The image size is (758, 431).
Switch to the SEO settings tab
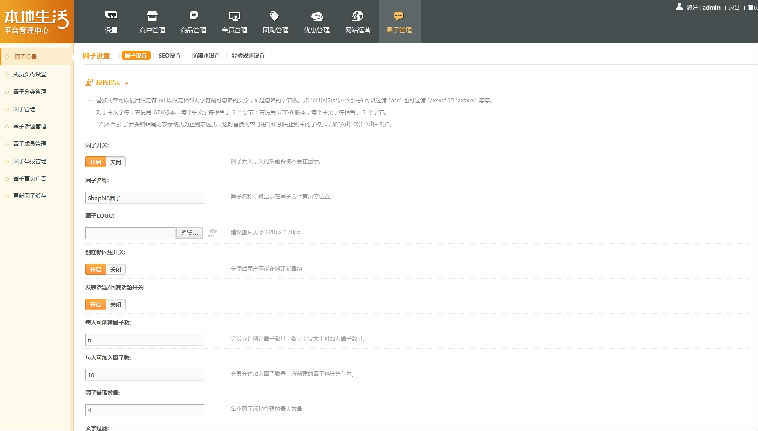pyautogui.click(x=169, y=56)
